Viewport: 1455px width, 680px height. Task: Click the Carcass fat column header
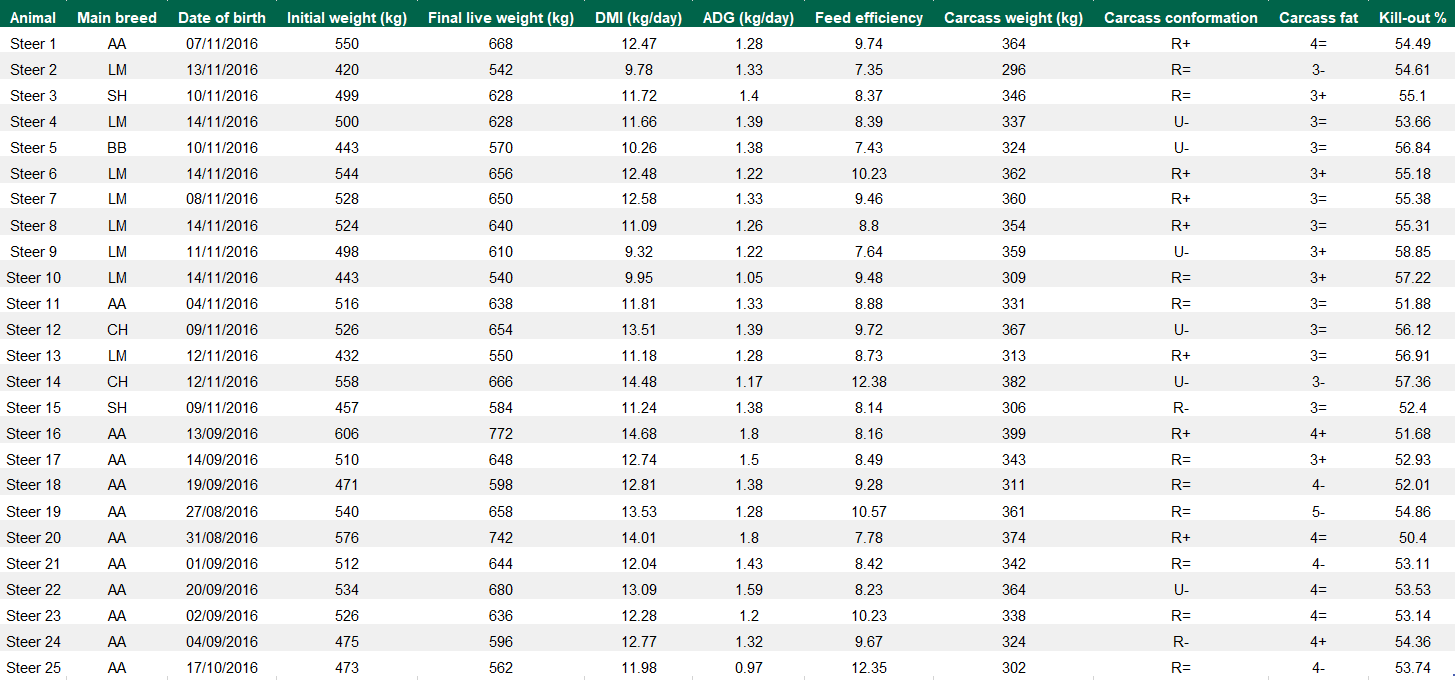click(1319, 18)
